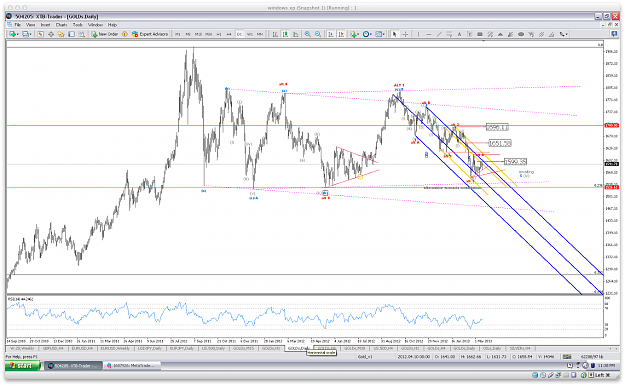Click the Templates toolbar icon
The height and width of the screenshot is (386, 625).
click(378, 34)
